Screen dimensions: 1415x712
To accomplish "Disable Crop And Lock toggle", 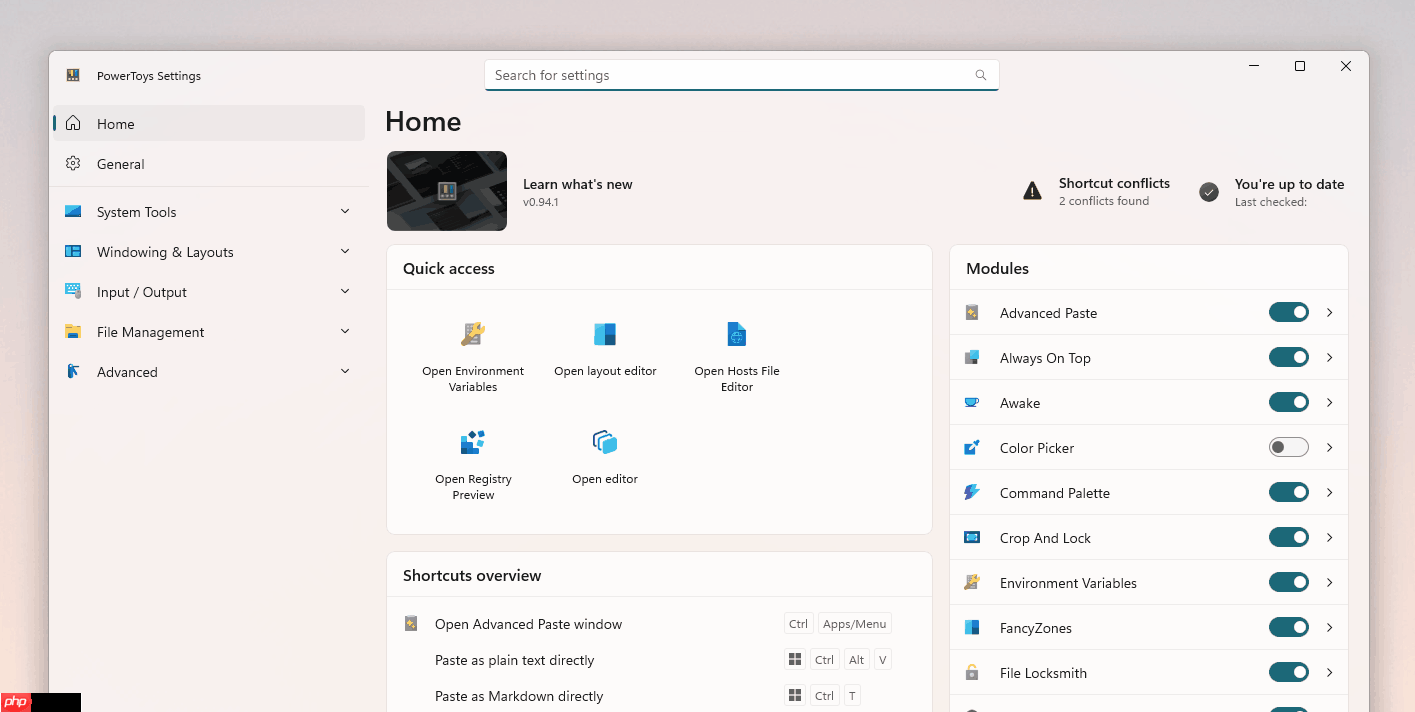I will point(1289,538).
